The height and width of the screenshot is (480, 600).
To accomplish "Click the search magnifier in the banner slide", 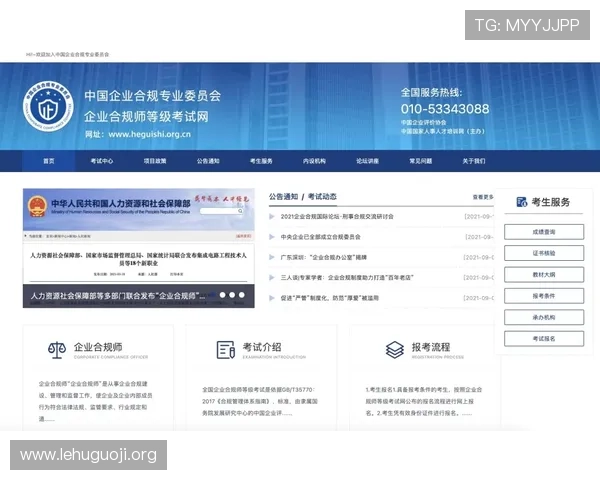I will point(240,211).
